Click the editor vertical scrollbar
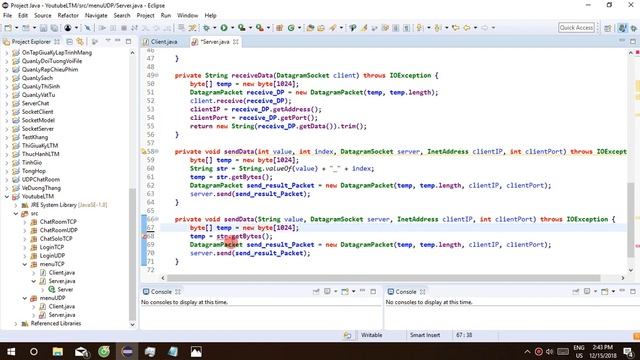 631,220
